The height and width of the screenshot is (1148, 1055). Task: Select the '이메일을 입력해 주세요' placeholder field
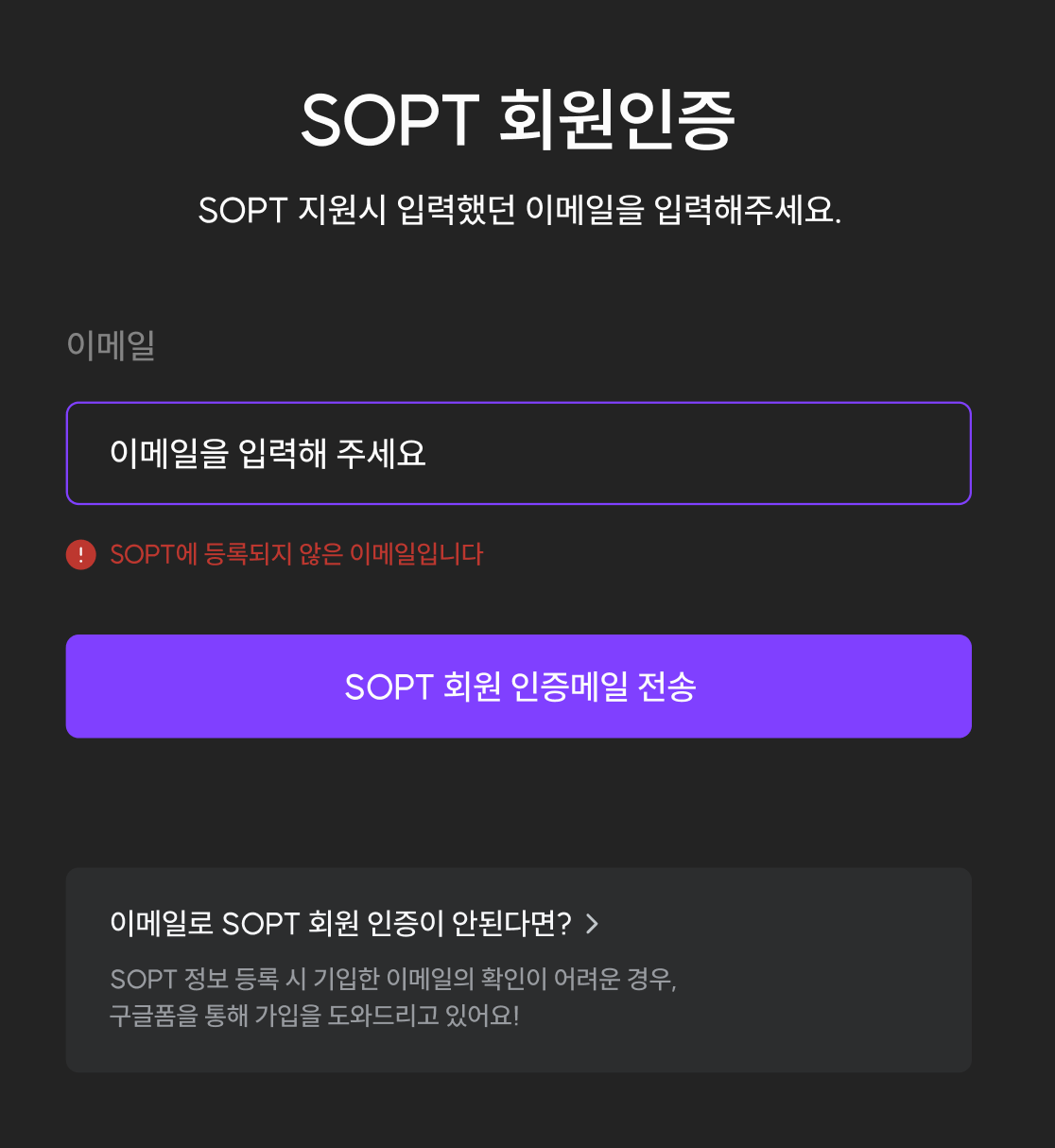click(518, 453)
